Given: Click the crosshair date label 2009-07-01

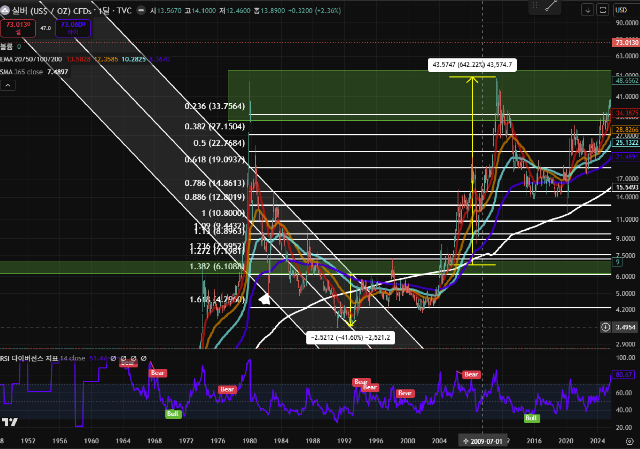Looking at the screenshot, I should pos(482,441).
